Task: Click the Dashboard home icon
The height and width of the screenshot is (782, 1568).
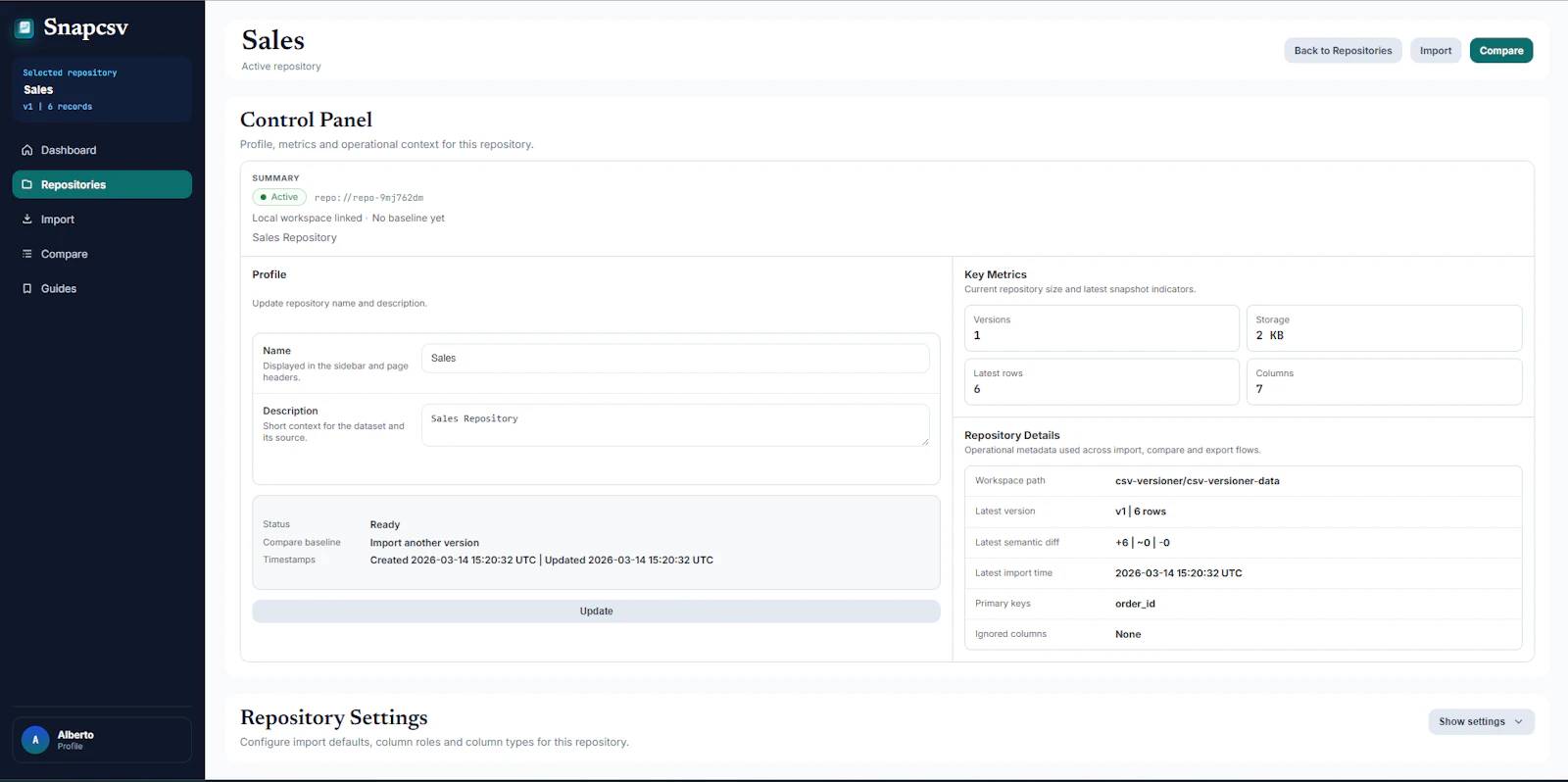Action: (27, 150)
